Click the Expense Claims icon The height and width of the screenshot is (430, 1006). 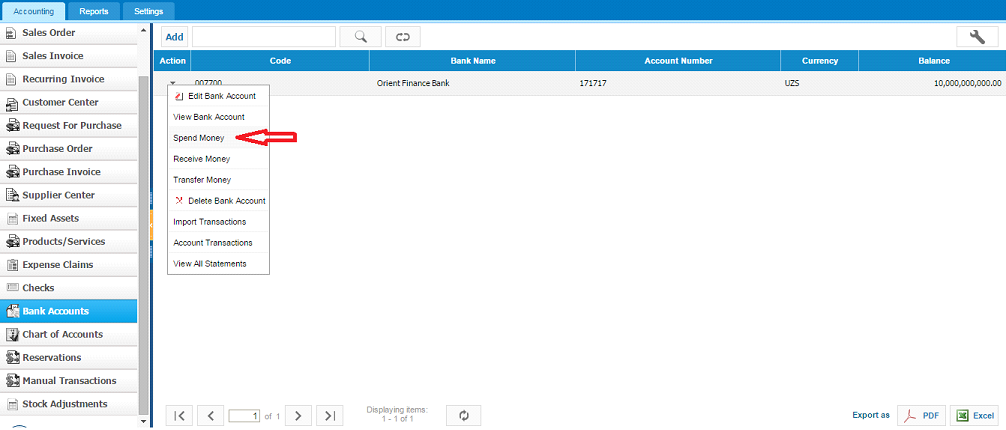coord(11,265)
